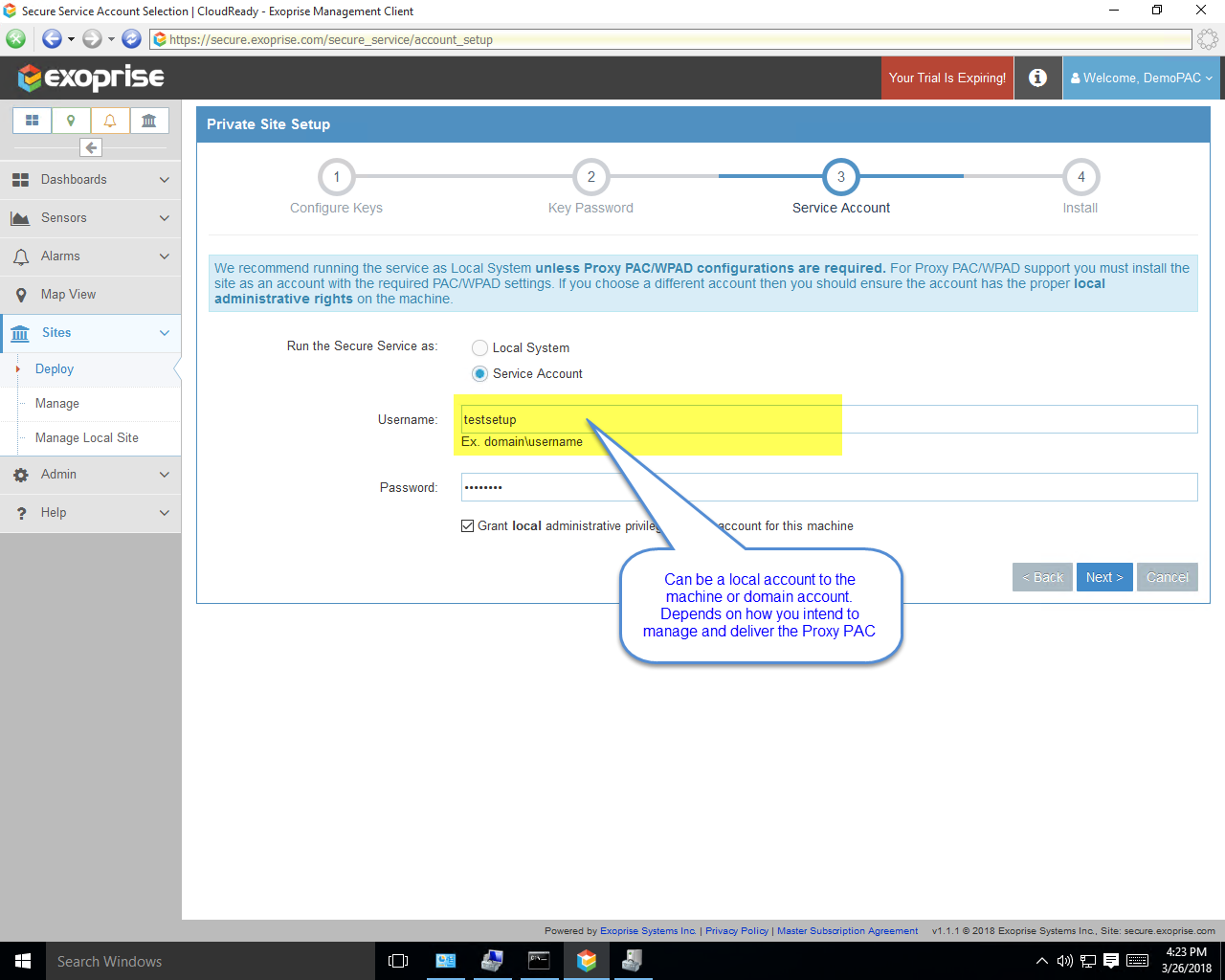Open browser settings gear icon
The height and width of the screenshot is (980, 1225).
[x=1208, y=39]
